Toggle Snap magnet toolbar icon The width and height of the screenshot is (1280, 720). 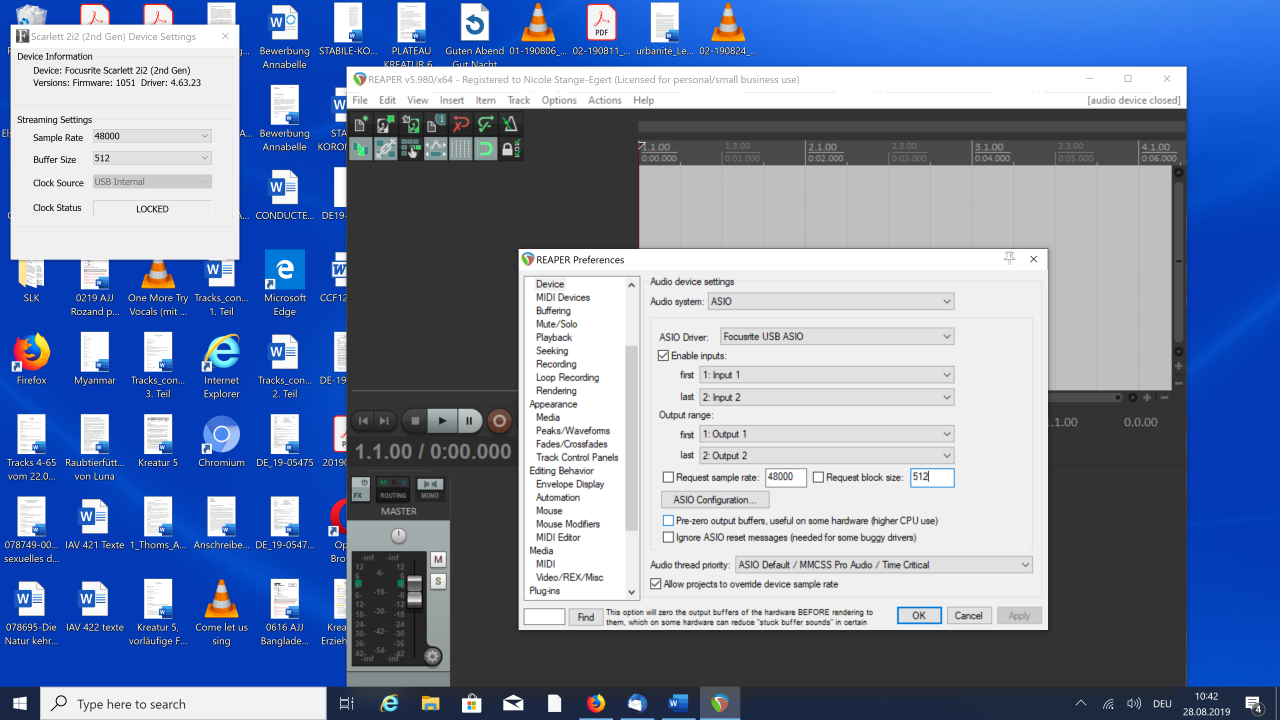(485, 149)
